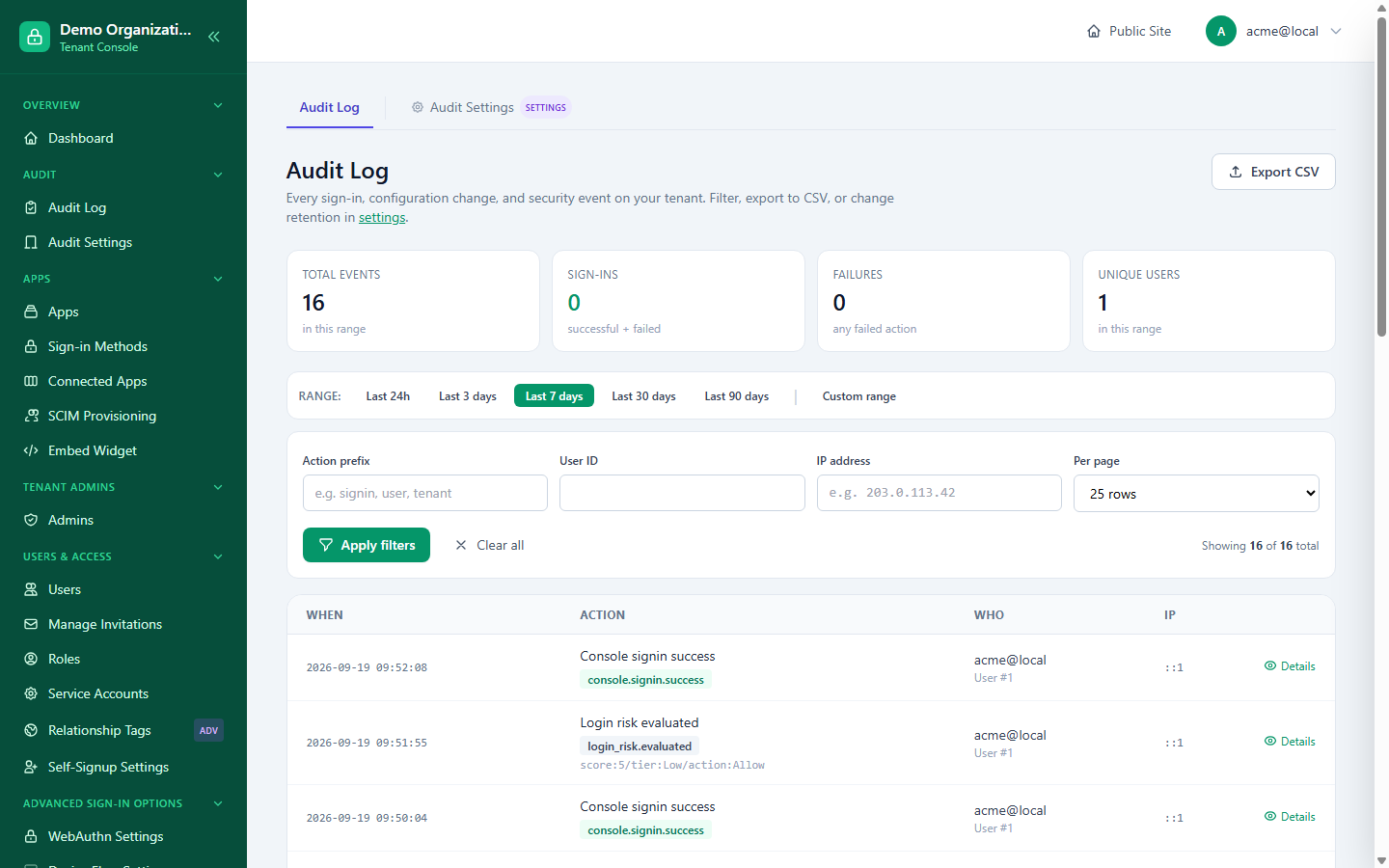The width and height of the screenshot is (1389, 868).
Task: Click the Admins shield icon in sidebar
Action: coord(31,520)
